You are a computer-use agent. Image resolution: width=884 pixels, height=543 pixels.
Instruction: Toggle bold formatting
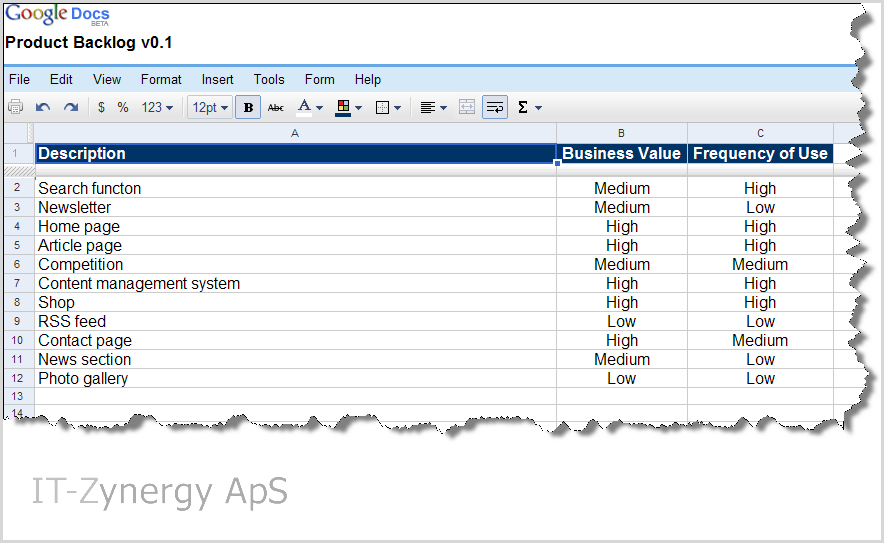point(248,107)
